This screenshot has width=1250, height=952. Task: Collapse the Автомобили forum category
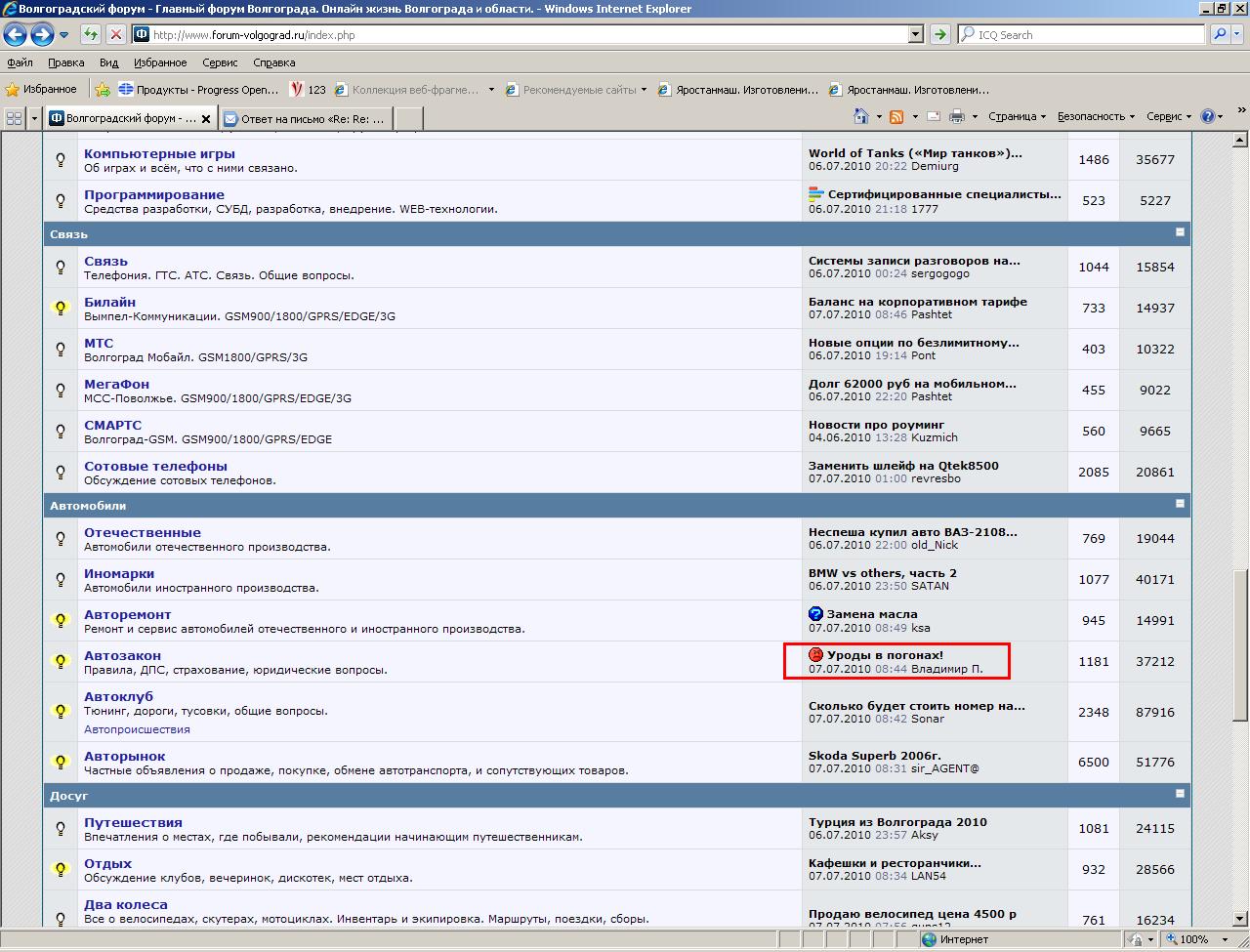click(1180, 504)
